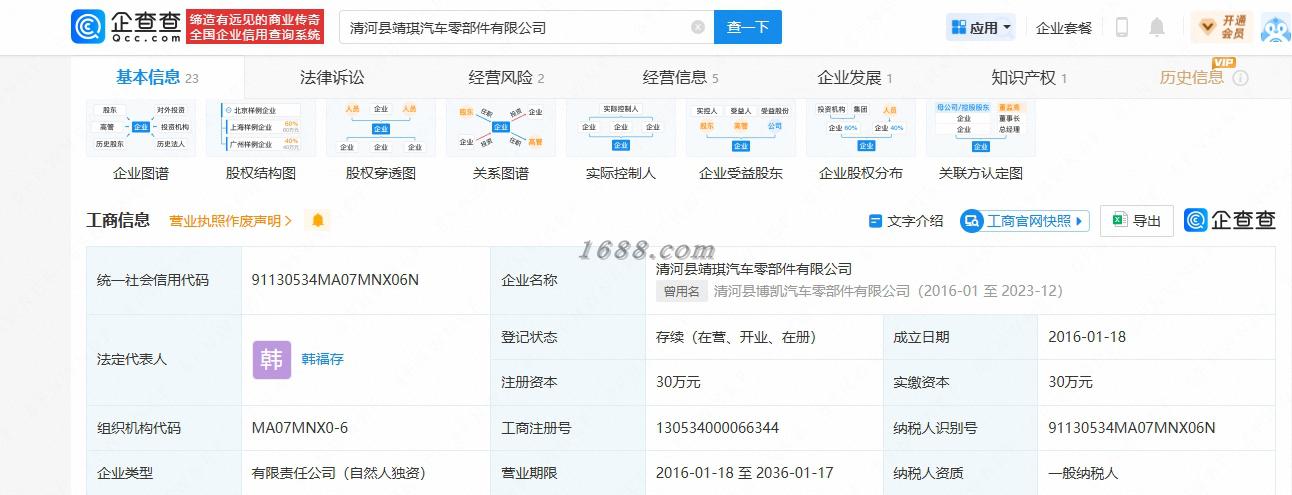The width and height of the screenshot is (1292, 495).
Task: Open the mobile phone app icon
Action: tap(1122, 28)
